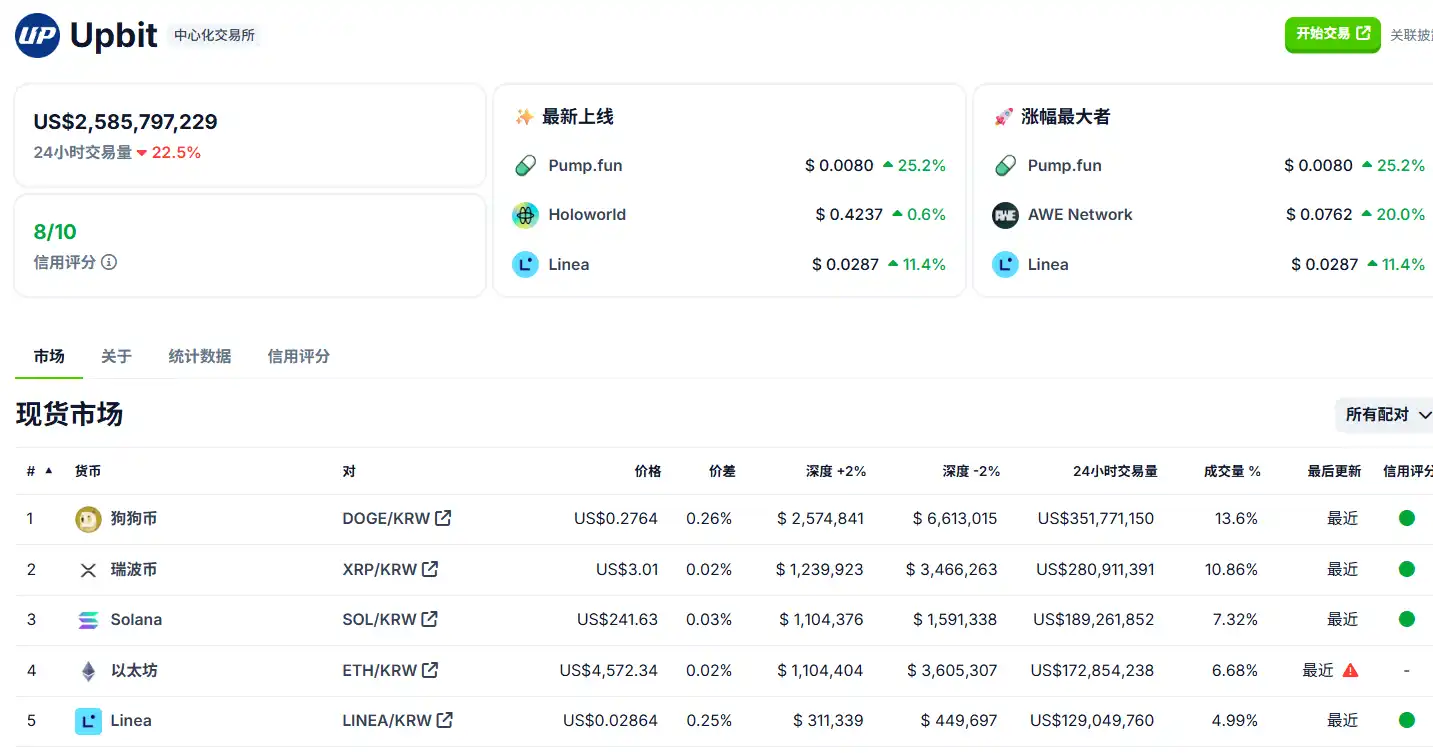Sort by the 深度 -2% column header
The image size is (1433, 753).
(x=971, y=471)
